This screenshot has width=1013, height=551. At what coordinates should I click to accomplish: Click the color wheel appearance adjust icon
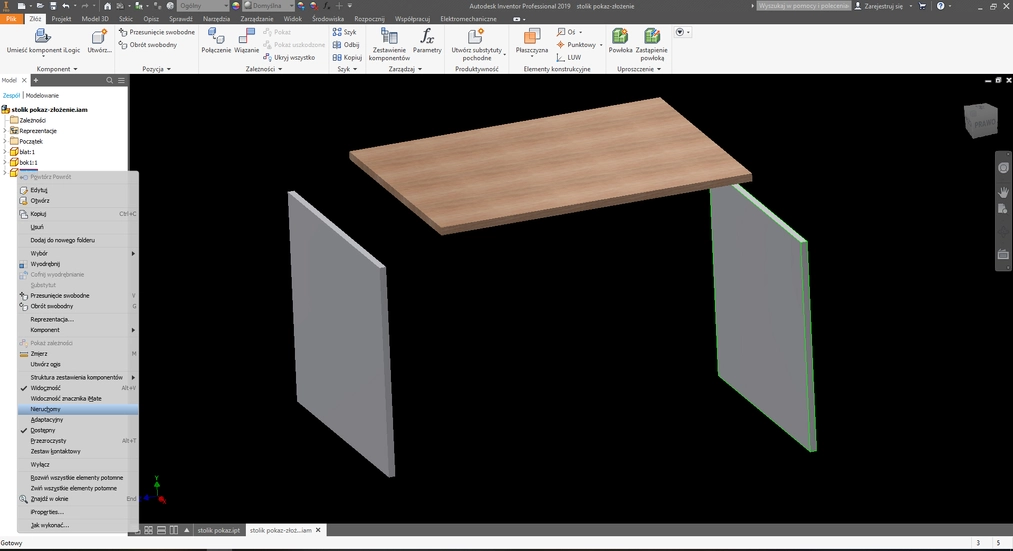coord(235,6)
